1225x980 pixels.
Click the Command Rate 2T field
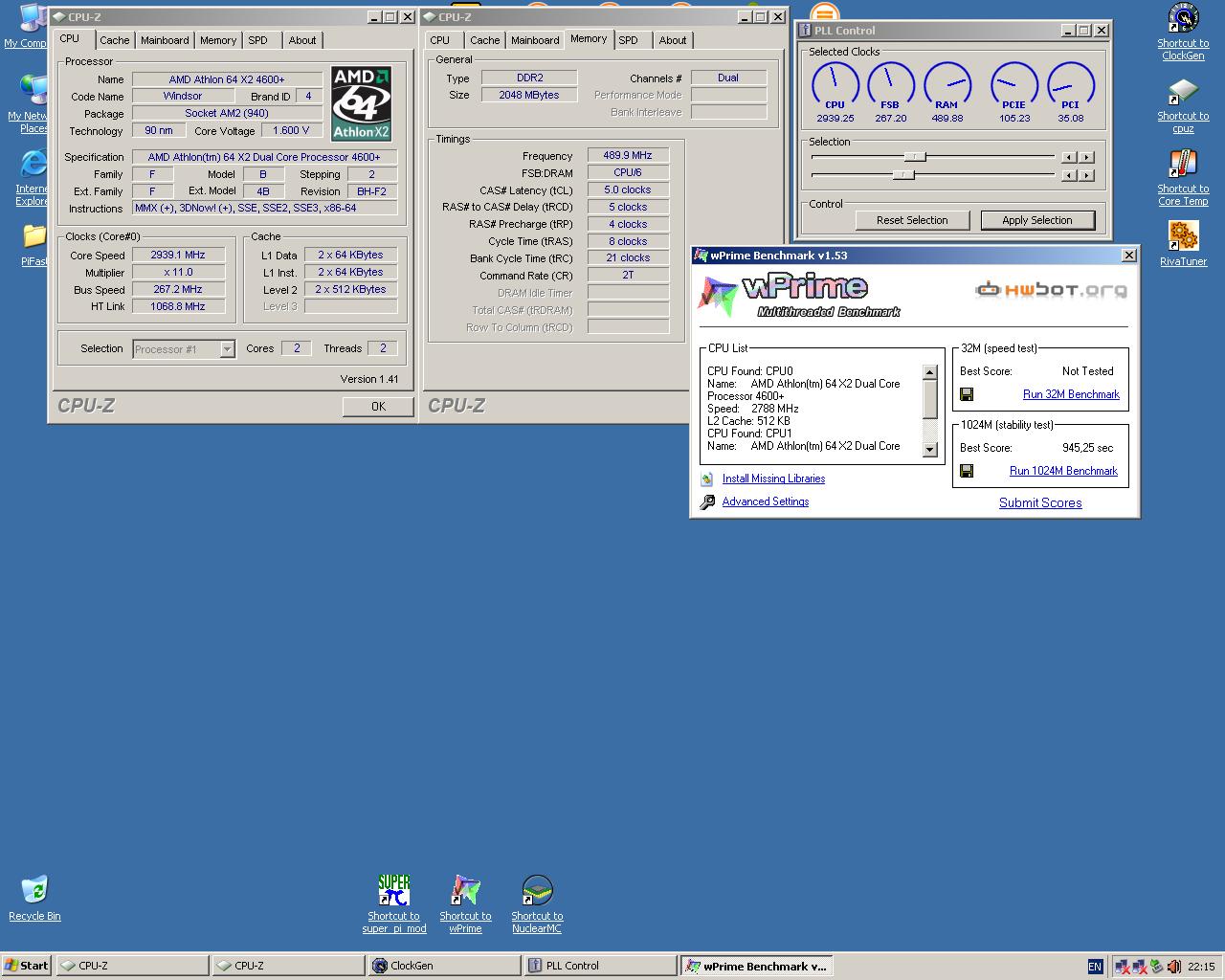628,275
